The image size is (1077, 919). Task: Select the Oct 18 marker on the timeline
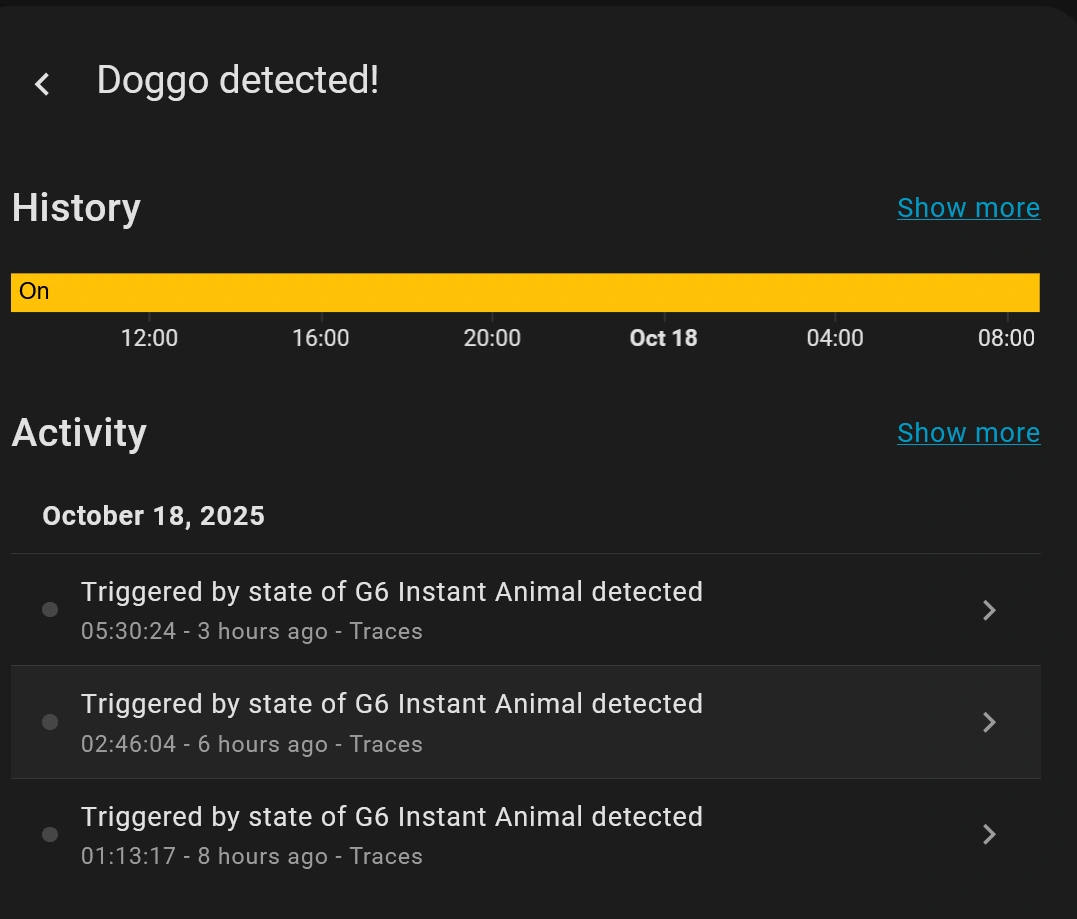[663, 338]
